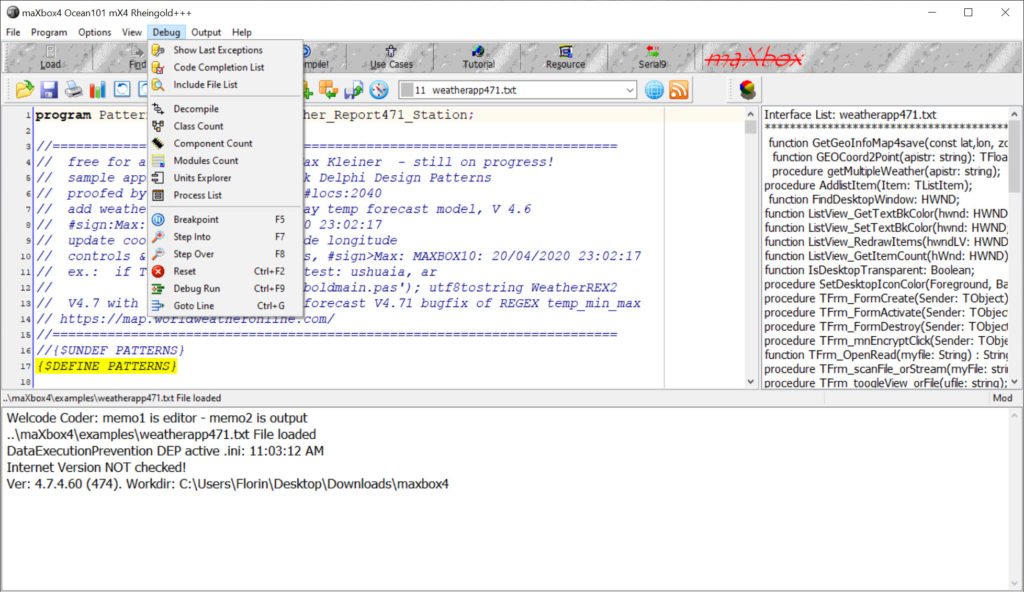Image resolution: width=1024 pixels, height=592 pixels.
Task: Open Process List from Debug menu
Action: pyautogui.click(x=225, y=195)
